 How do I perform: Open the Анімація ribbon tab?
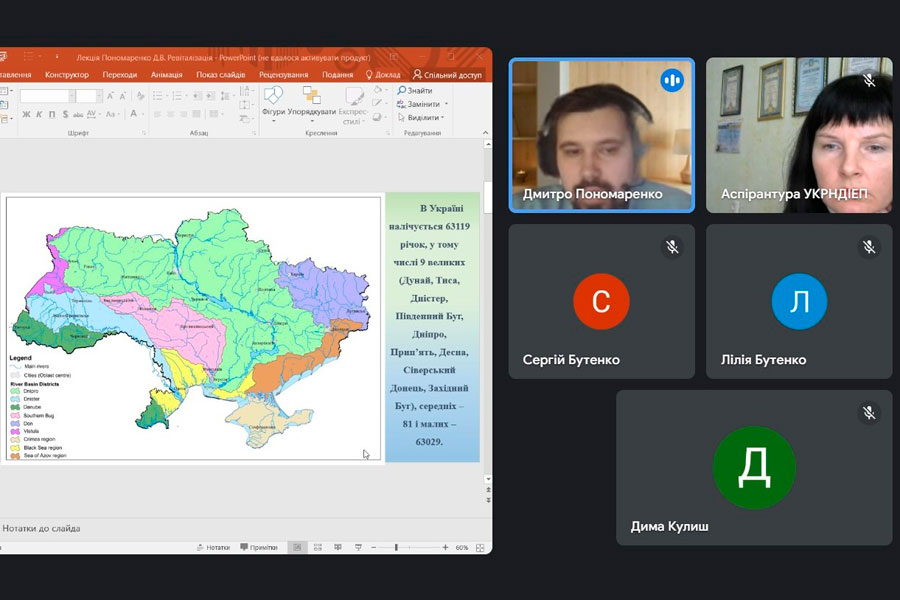coord(166,75)
